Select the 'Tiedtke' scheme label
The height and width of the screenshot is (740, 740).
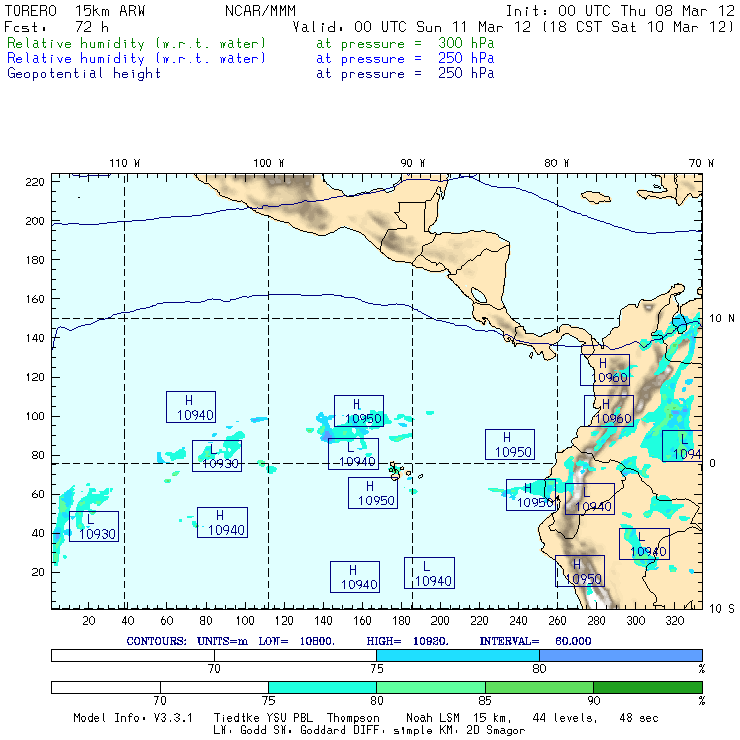click(237, 718)
